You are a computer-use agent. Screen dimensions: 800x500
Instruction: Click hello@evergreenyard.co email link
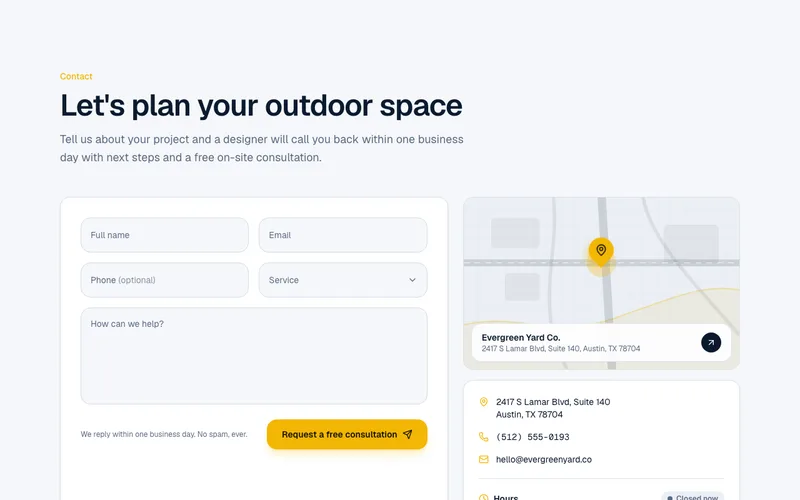point(544,459)
